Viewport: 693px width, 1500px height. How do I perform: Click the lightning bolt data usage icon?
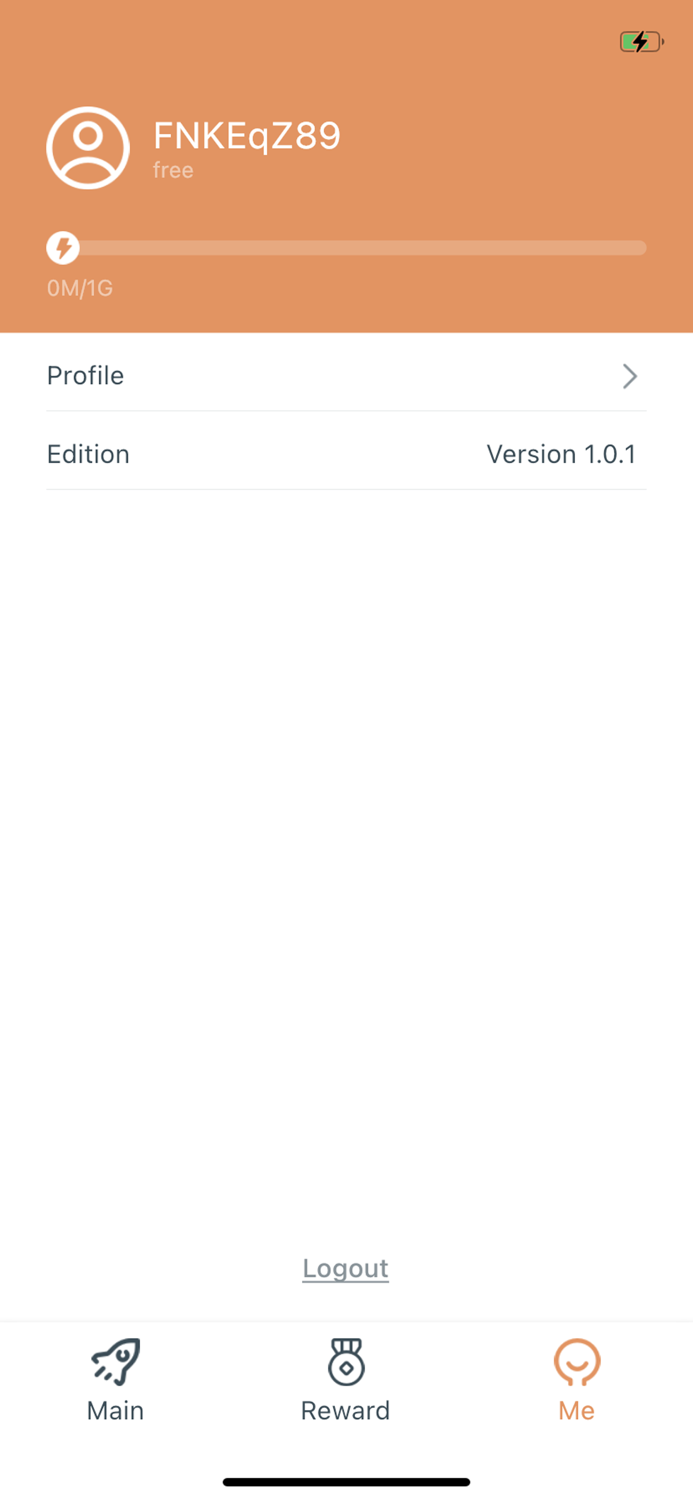tap(63, 248)
